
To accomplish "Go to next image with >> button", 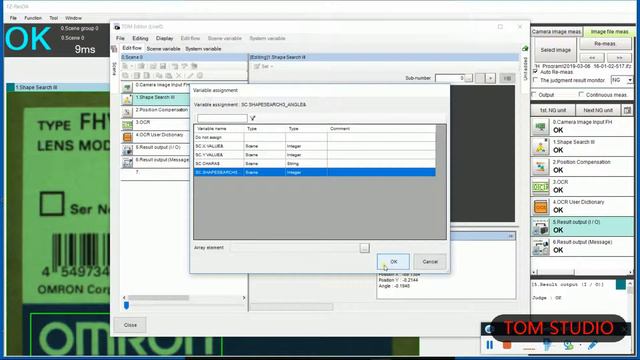I will pos(619,58).
